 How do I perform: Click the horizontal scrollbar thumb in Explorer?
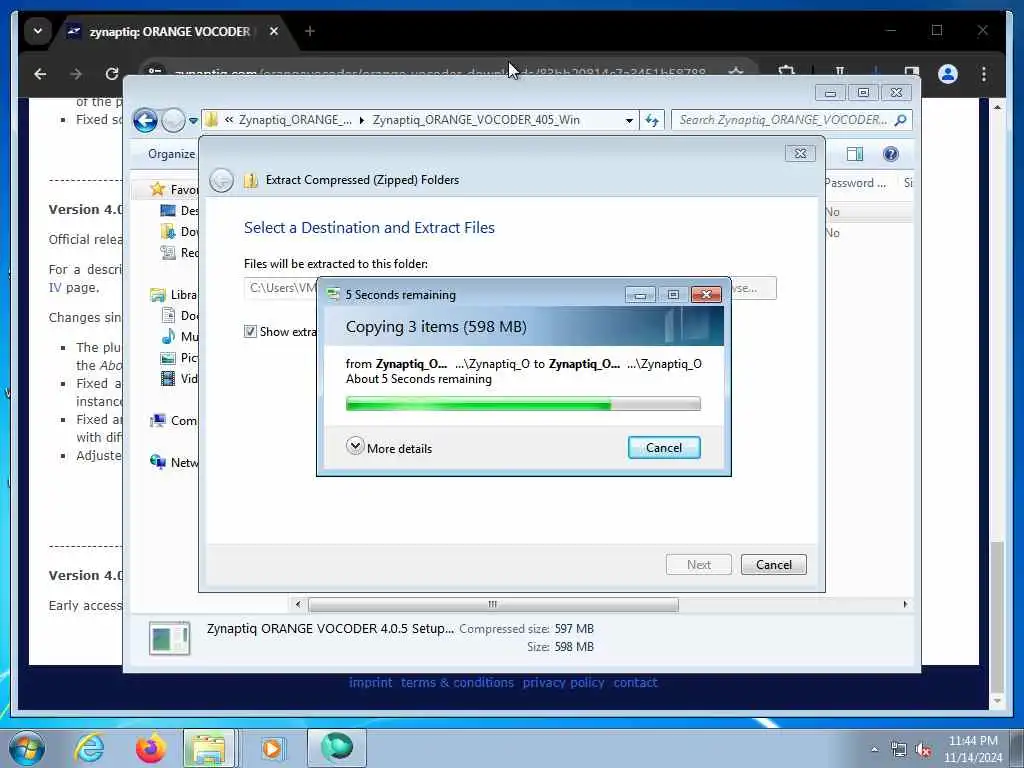click(493, 605)
